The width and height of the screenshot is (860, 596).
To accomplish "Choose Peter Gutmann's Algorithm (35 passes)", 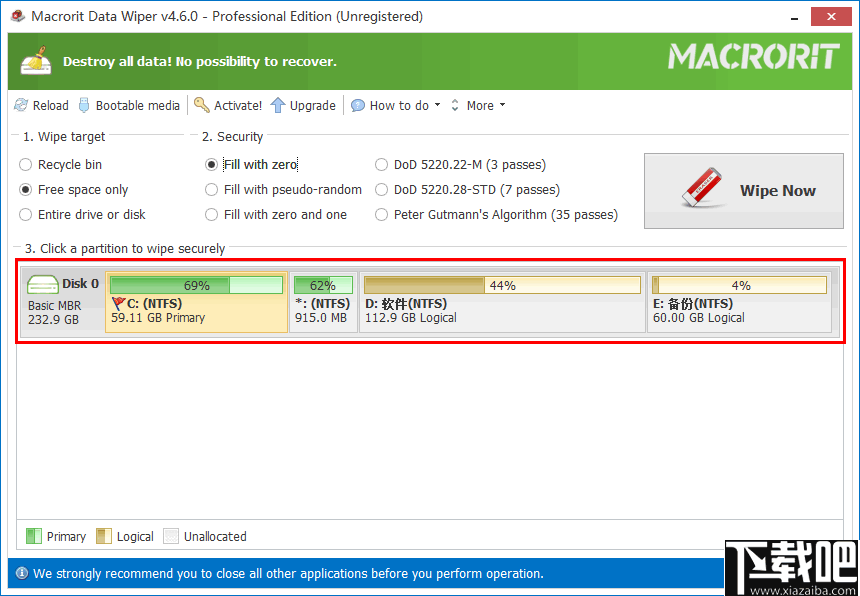I will [x=381, y=214].
